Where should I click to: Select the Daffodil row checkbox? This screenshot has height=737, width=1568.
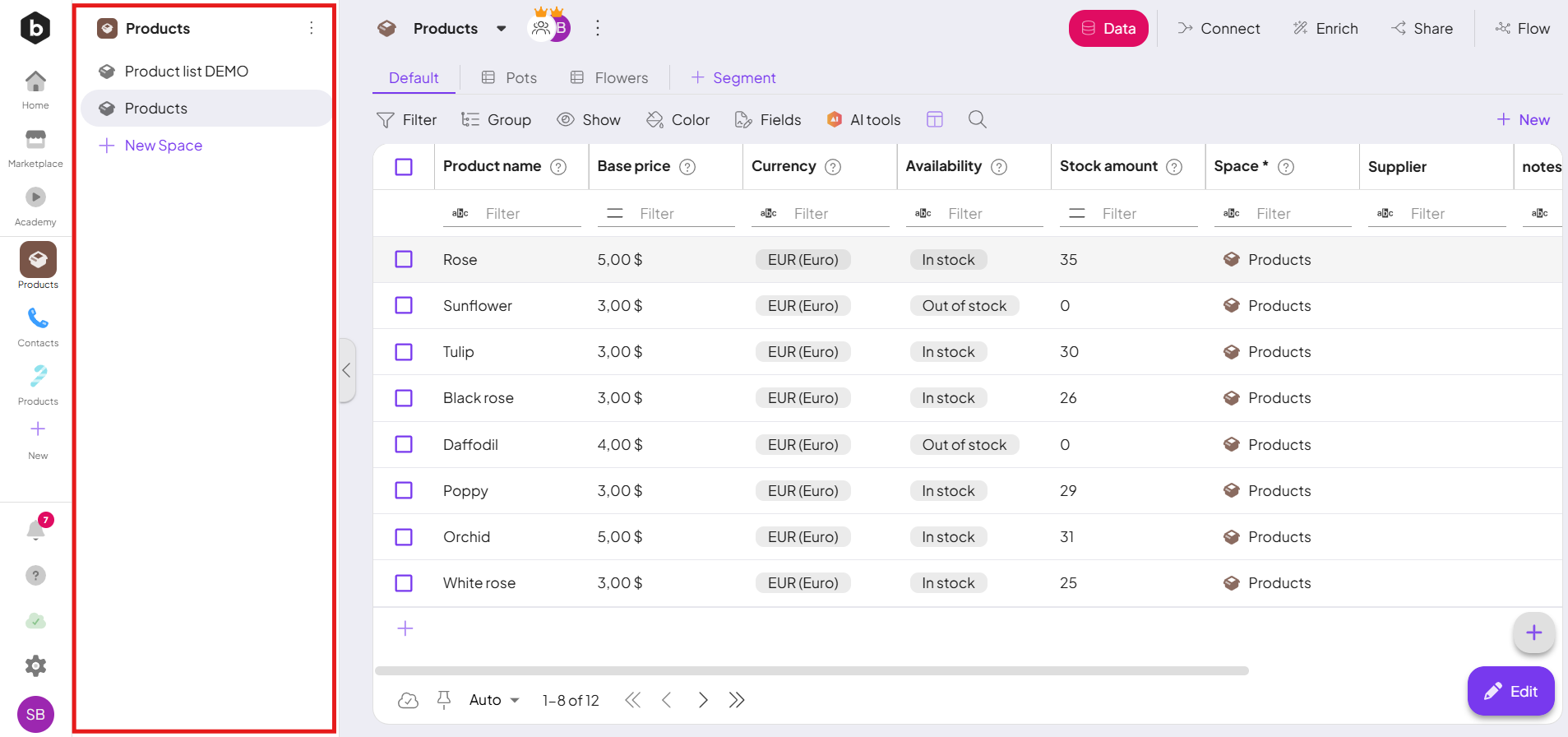pyautogui.click(x=404, y=445)
